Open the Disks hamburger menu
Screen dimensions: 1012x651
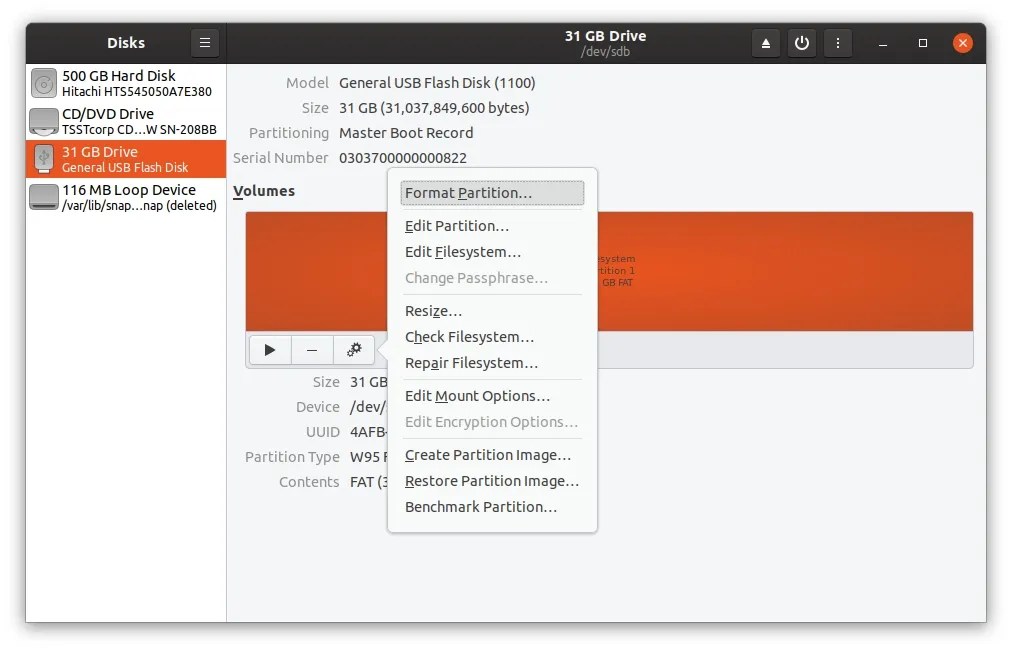(205, 43)
